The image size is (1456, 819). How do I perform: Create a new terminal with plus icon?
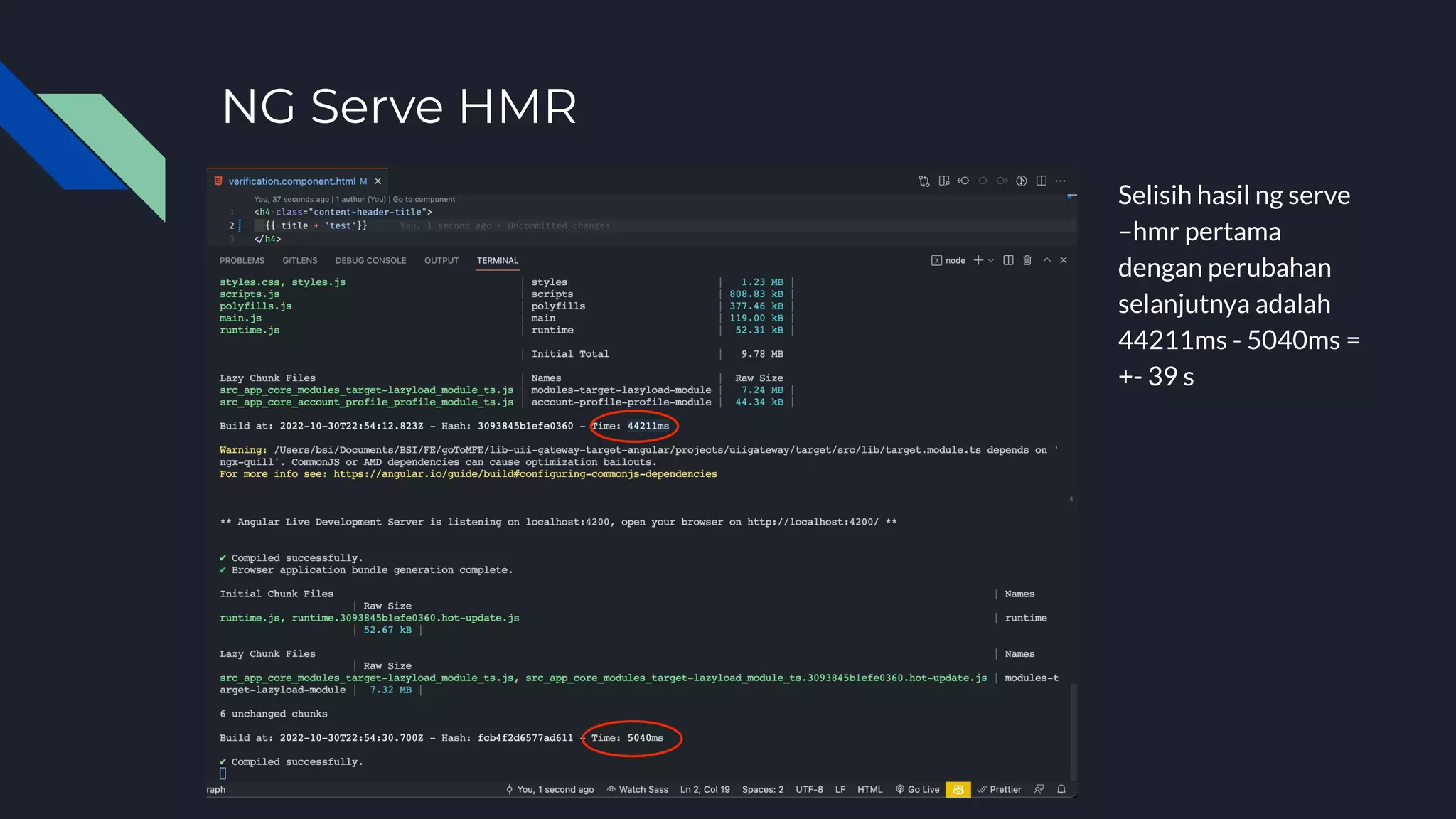click(978, 260)
